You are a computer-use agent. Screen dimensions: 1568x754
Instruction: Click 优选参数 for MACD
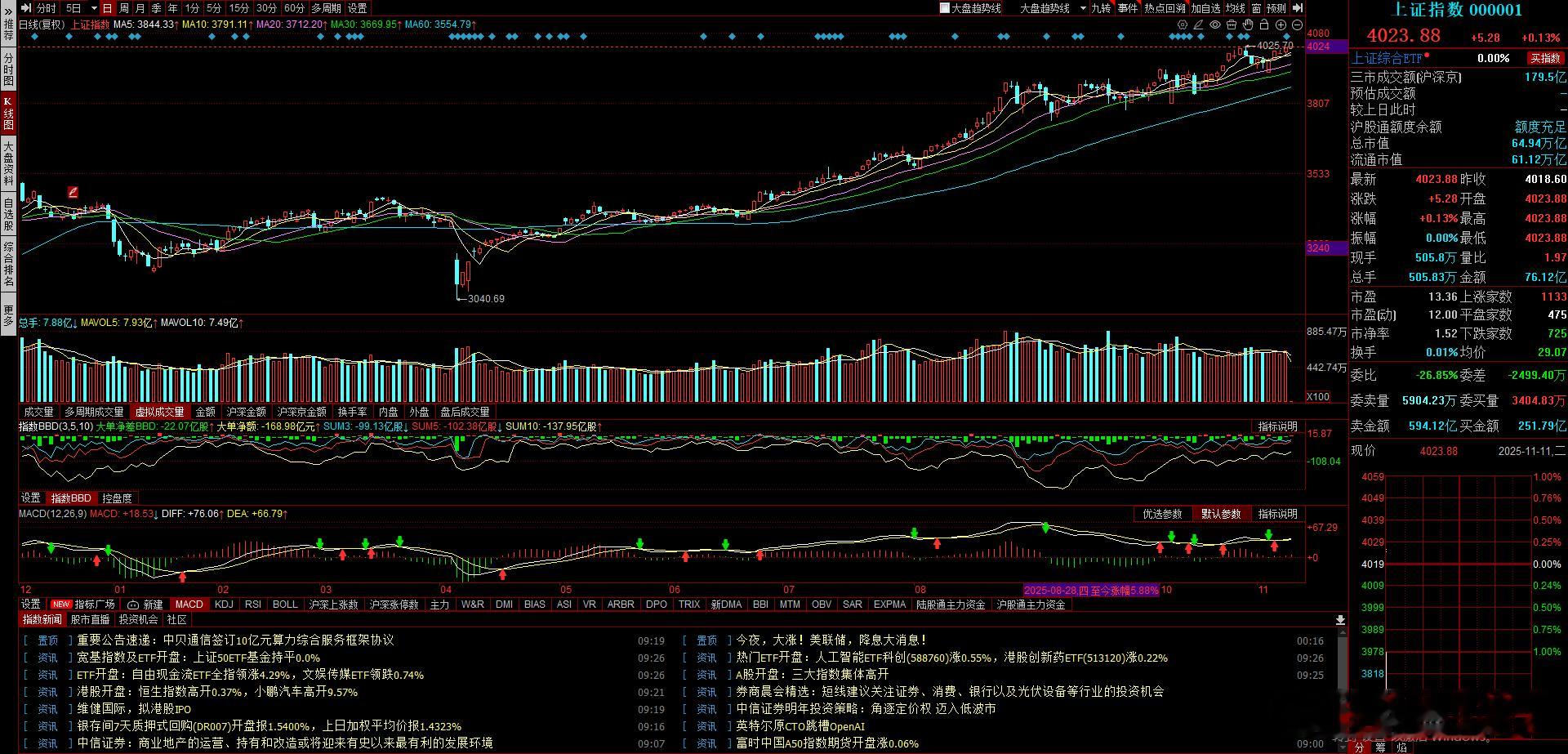1162,514
